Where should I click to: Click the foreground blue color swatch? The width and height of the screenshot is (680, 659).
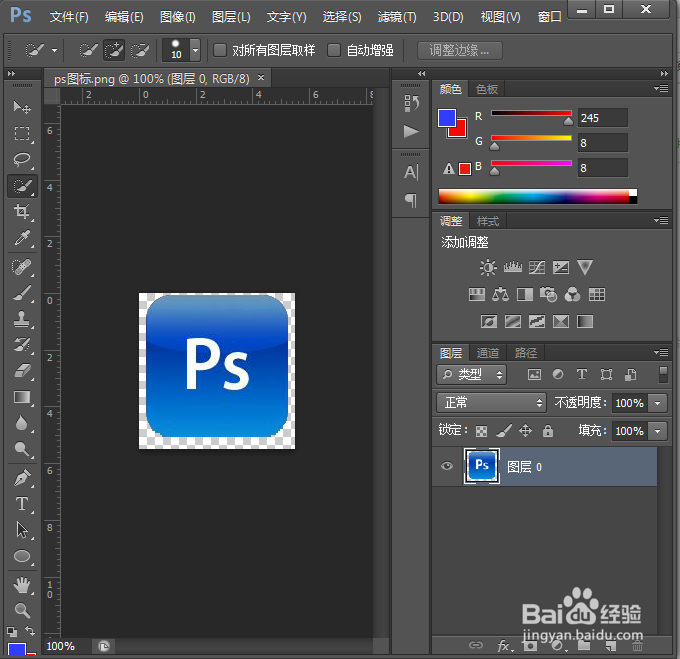[446, 117]
